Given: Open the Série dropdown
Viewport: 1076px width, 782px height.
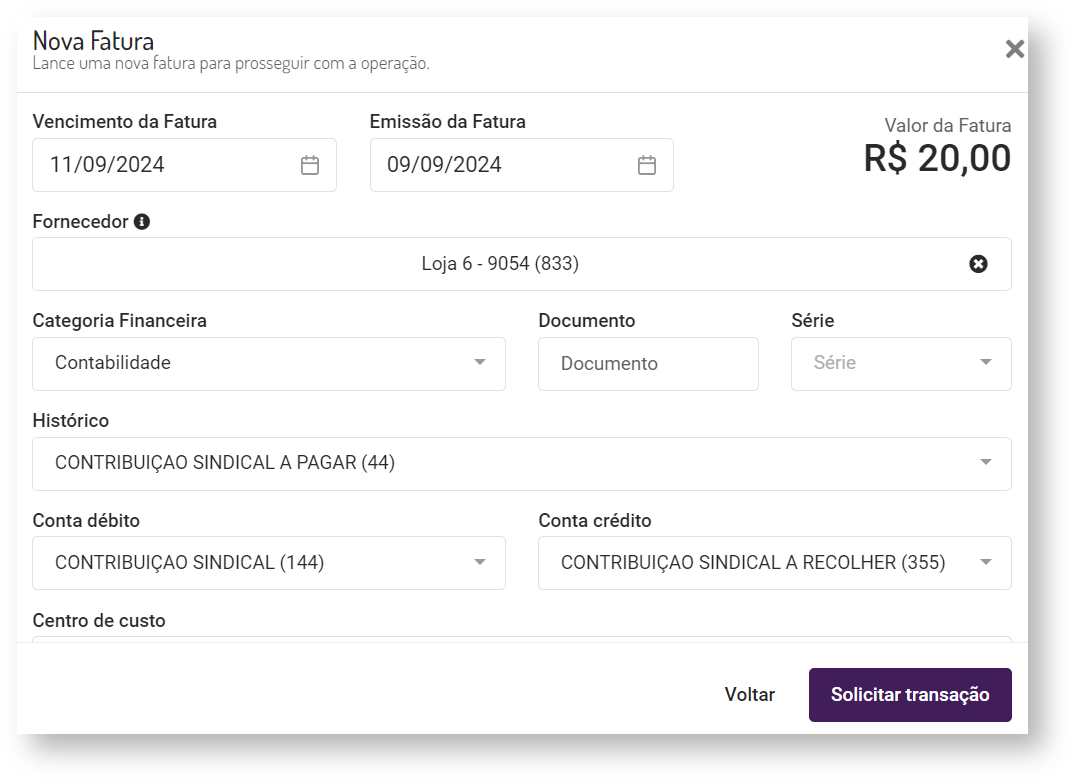Looking at the screenshot, I should [986, 363].
